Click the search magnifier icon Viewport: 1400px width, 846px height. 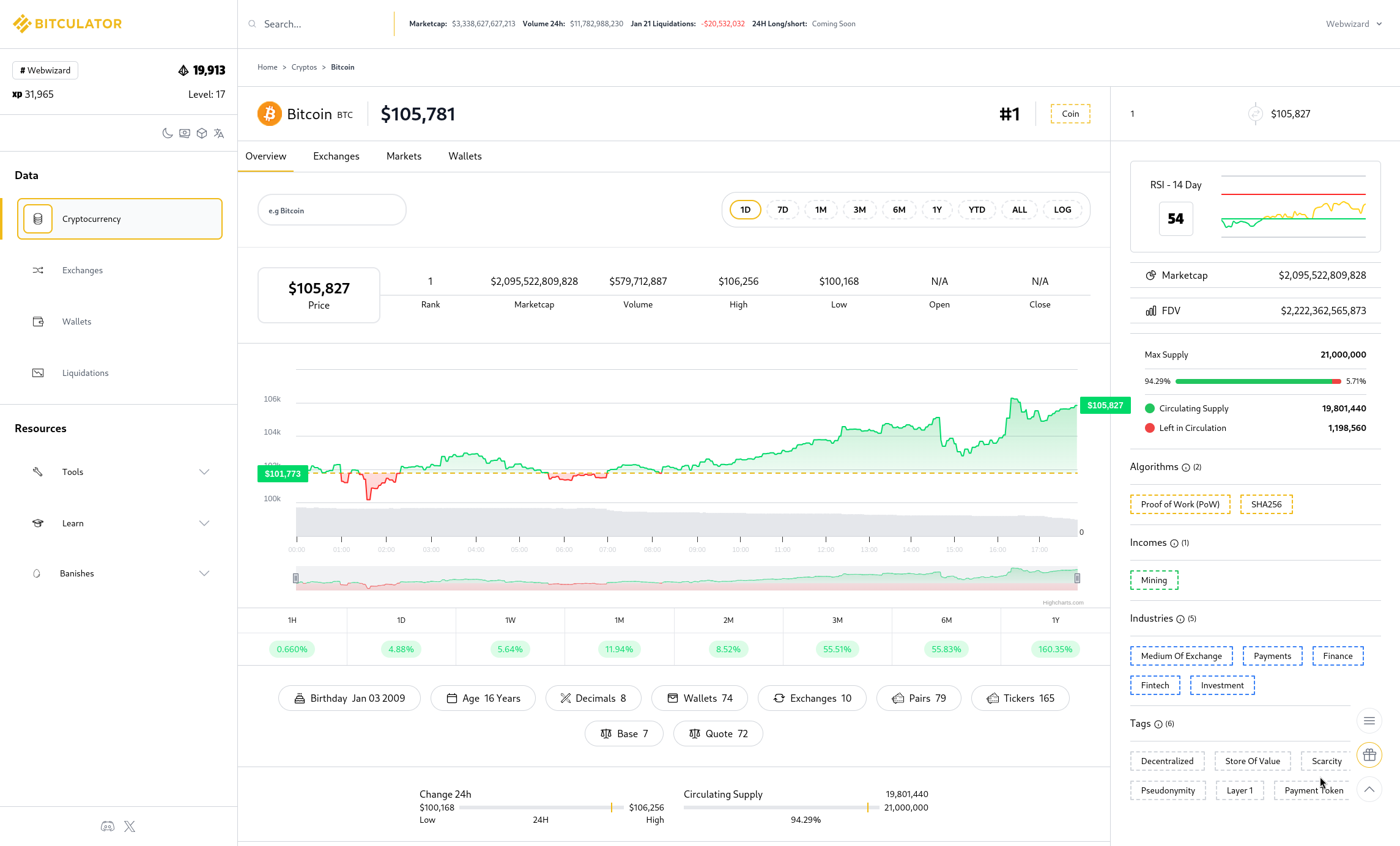coord(252,24)
